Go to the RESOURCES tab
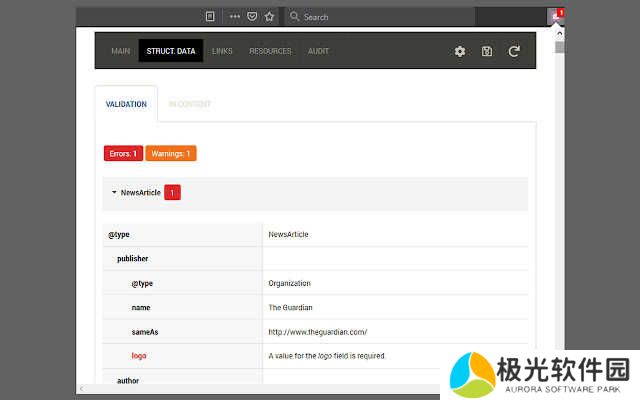This screenshot has width=640, height=400. (270, 51)
